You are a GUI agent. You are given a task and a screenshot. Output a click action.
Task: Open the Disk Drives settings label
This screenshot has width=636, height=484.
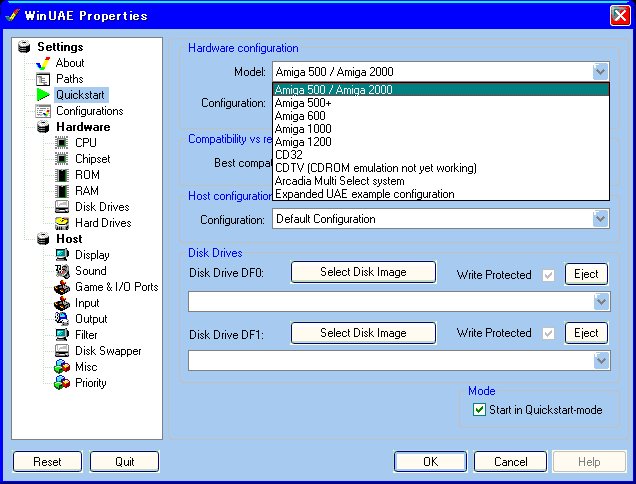pyautogui.click(x=102, y=207)
